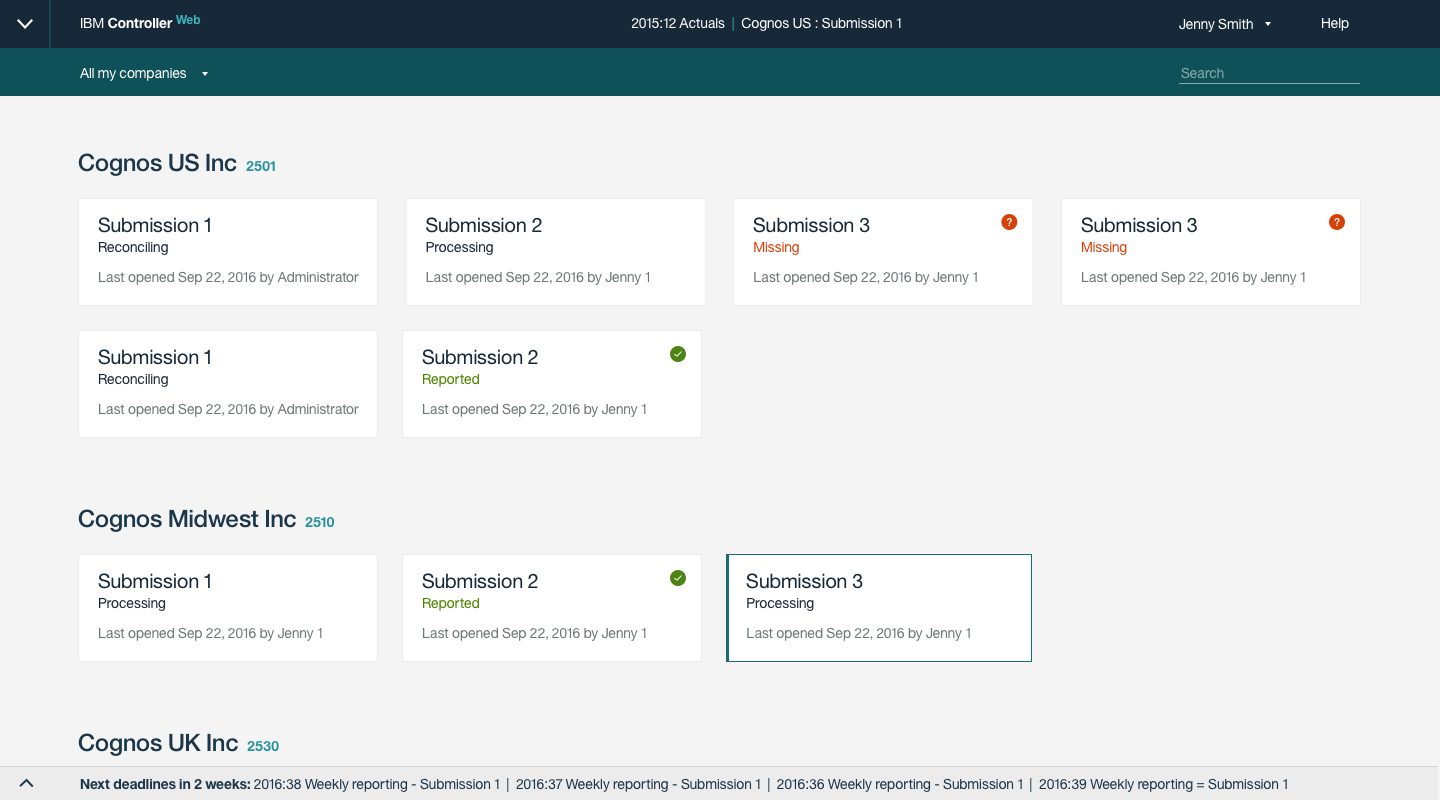Open Cognos Midwest Submission 3 Processing card

pyautogui.click(x=879, y=608)
